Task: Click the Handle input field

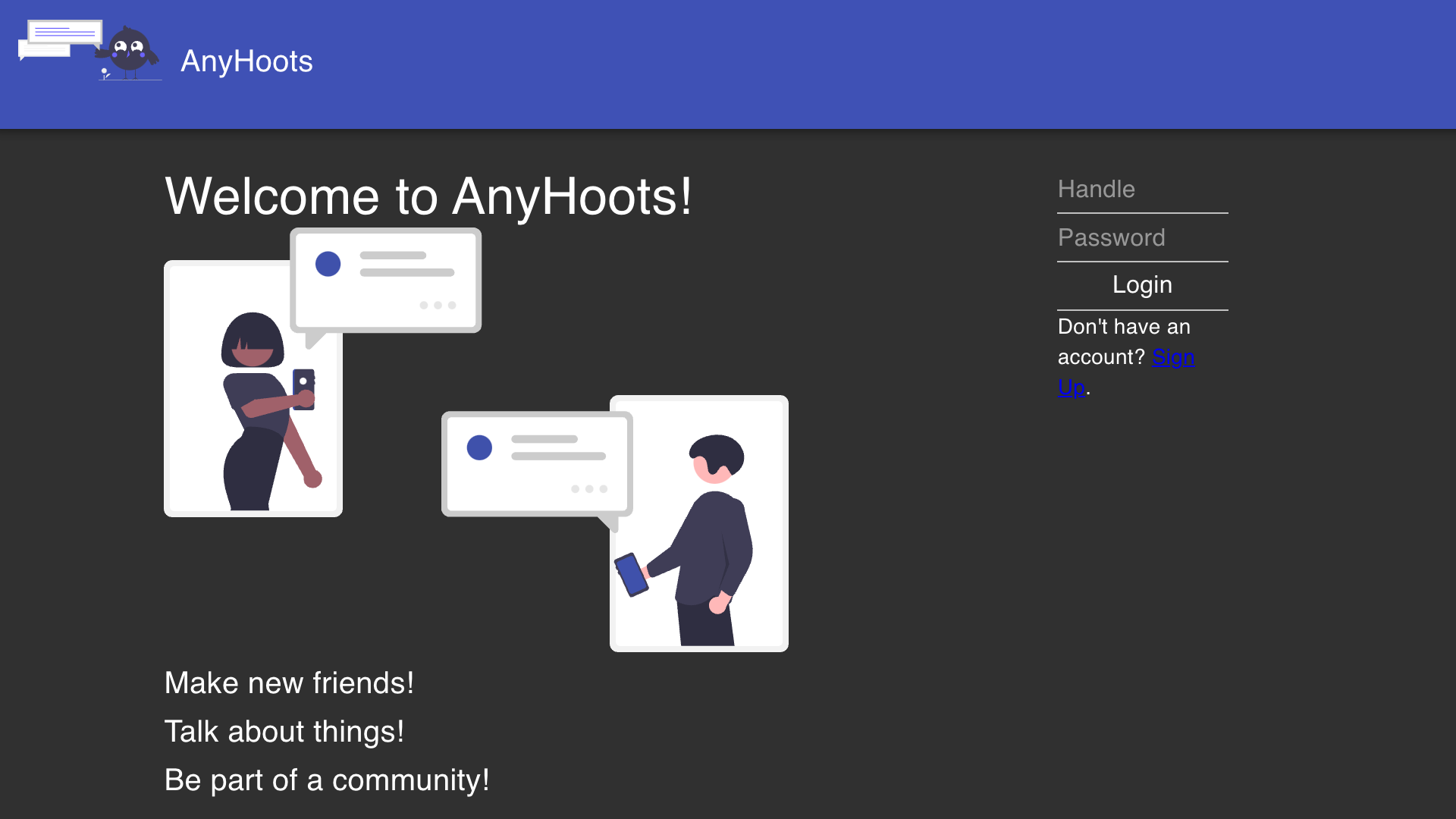Action: tap(1142, 190)
